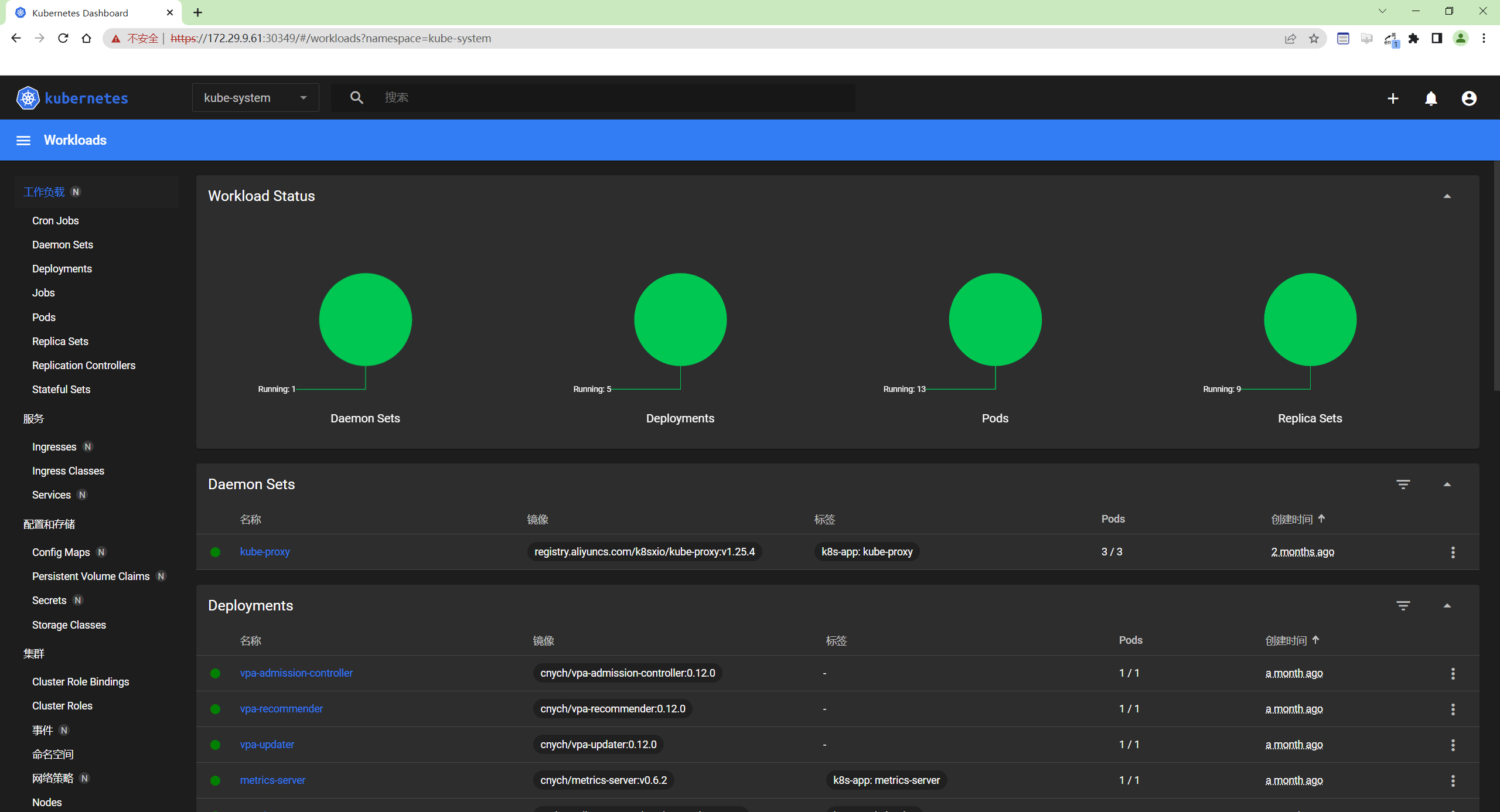Select Daemon Sets in sidebar
Viewport: 1500px width, 812px height.
[63, 245]
